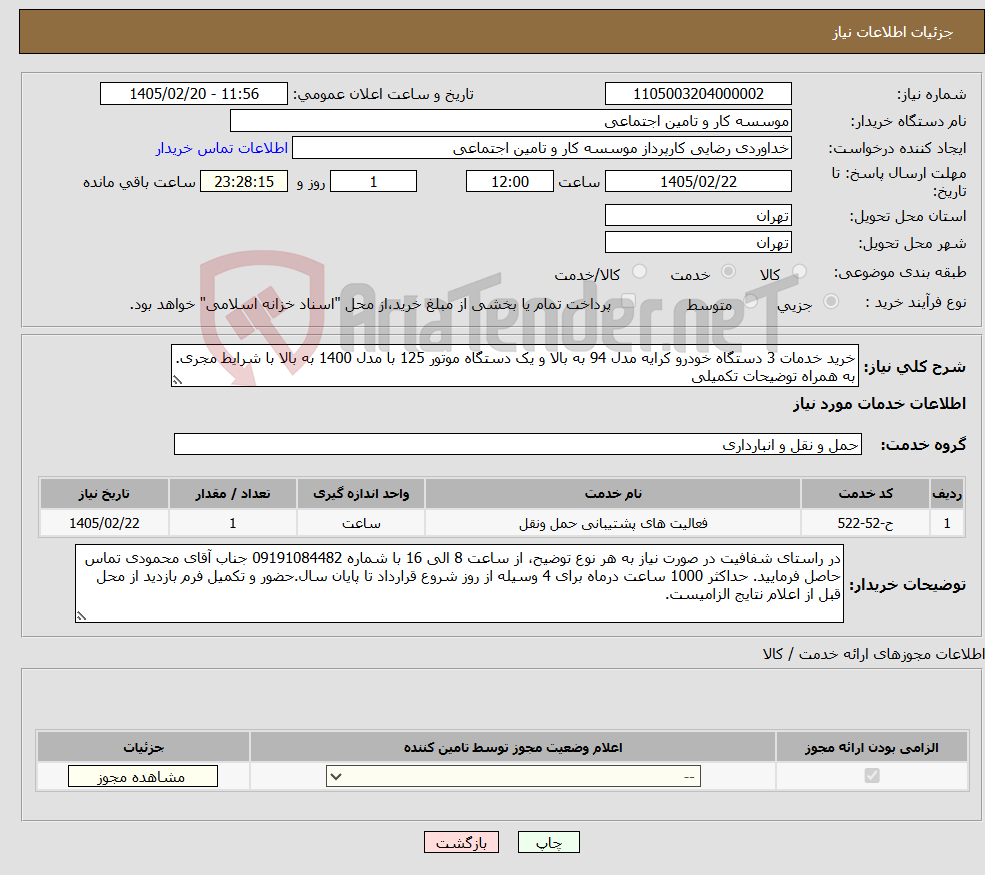
Task: Click the delivery province field تهران
Action: pyautogui.click(x=698, y=215)
